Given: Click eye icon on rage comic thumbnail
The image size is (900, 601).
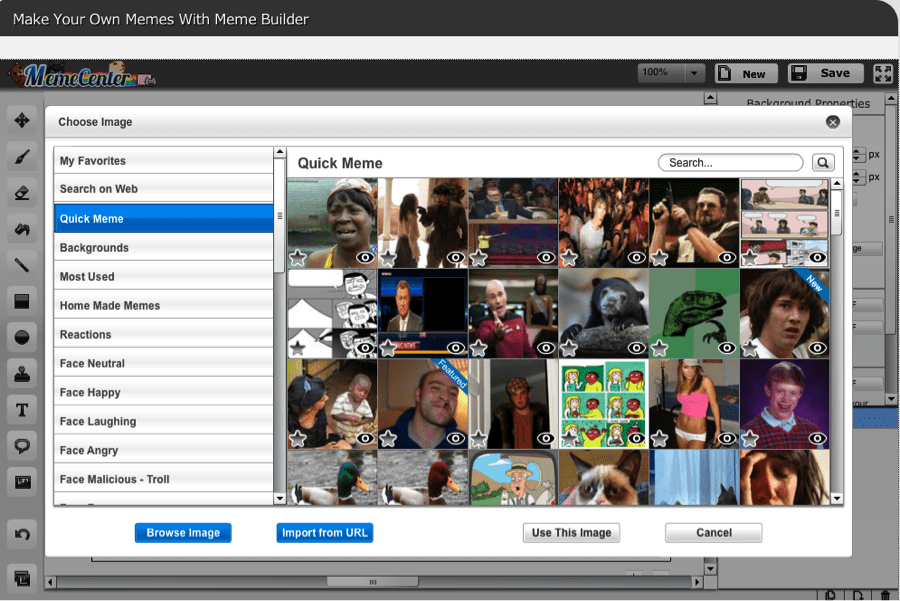Looking at the screenshot, I should pyautogui.click(x=365, y=348).
